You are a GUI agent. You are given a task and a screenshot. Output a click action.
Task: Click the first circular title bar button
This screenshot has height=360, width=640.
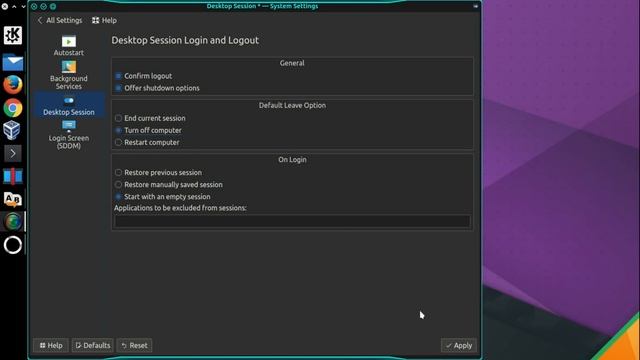pyautogui.click(x=34, y=7)
